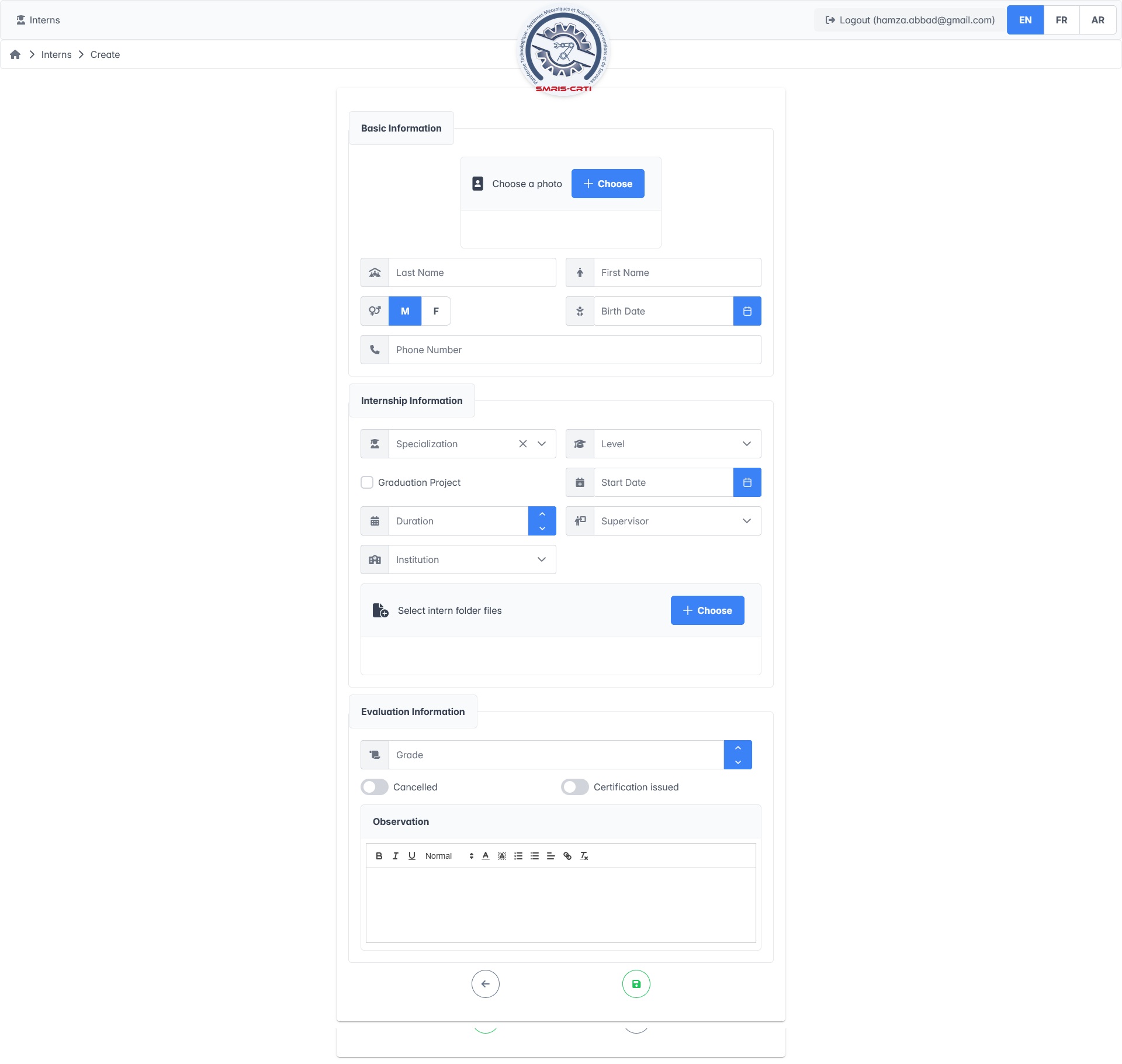Open the background color picker in editor
Screen dimensions: 1122x1064
[x=502, y=856]
